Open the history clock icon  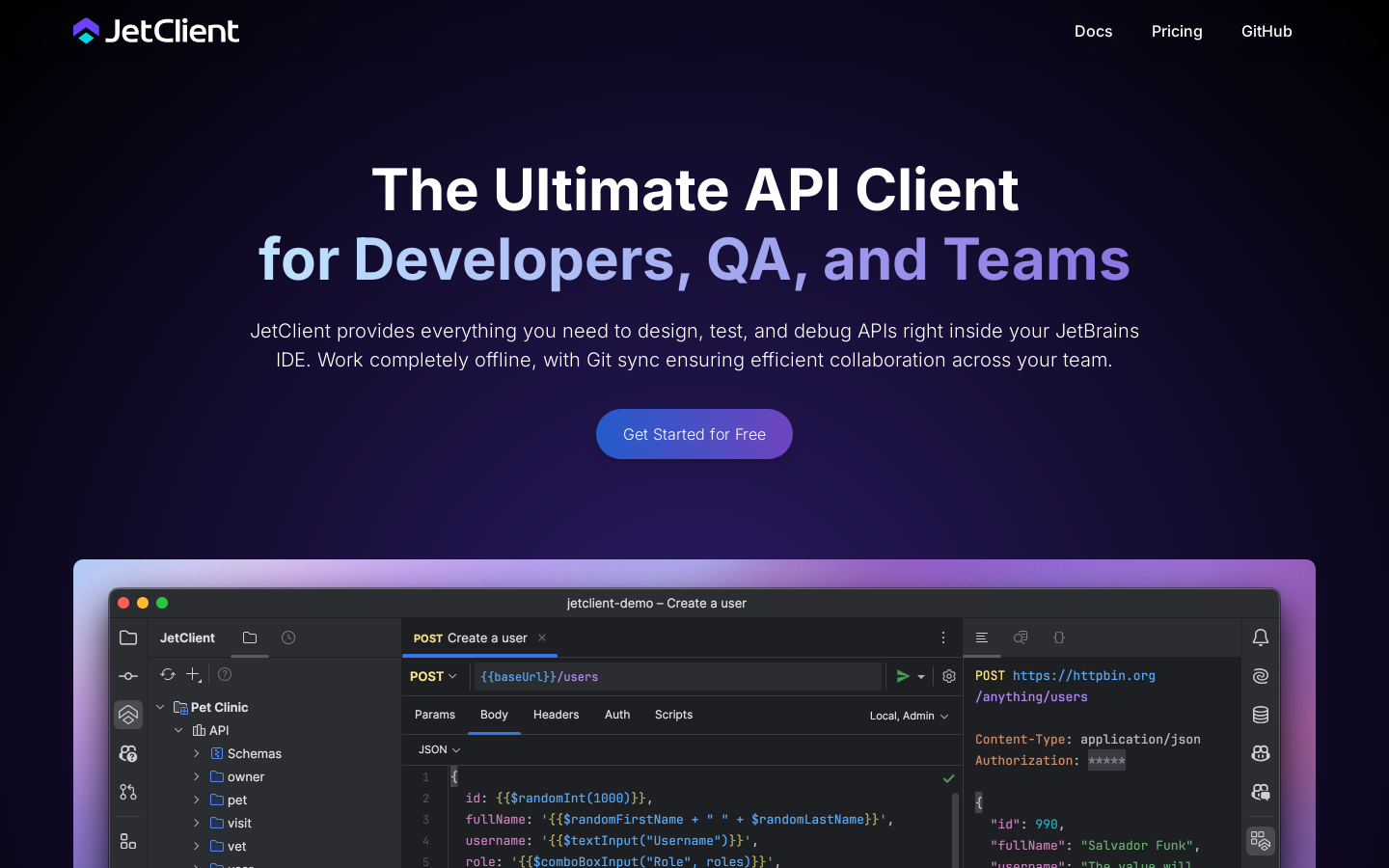[x=288, y=637]
